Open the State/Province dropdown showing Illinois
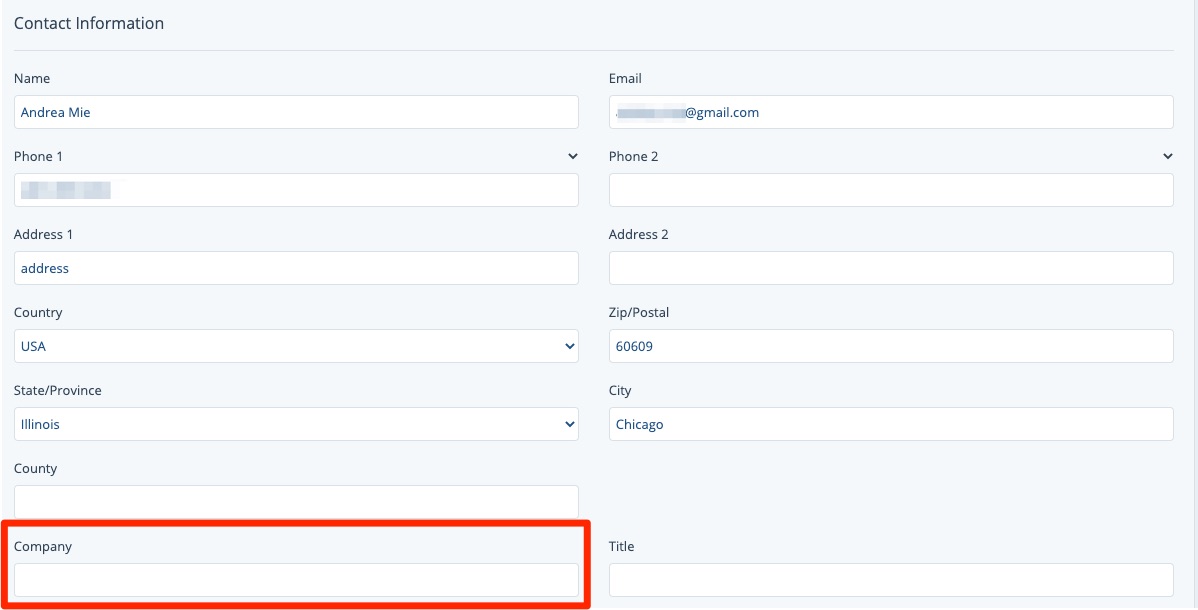 click(296, 424)
